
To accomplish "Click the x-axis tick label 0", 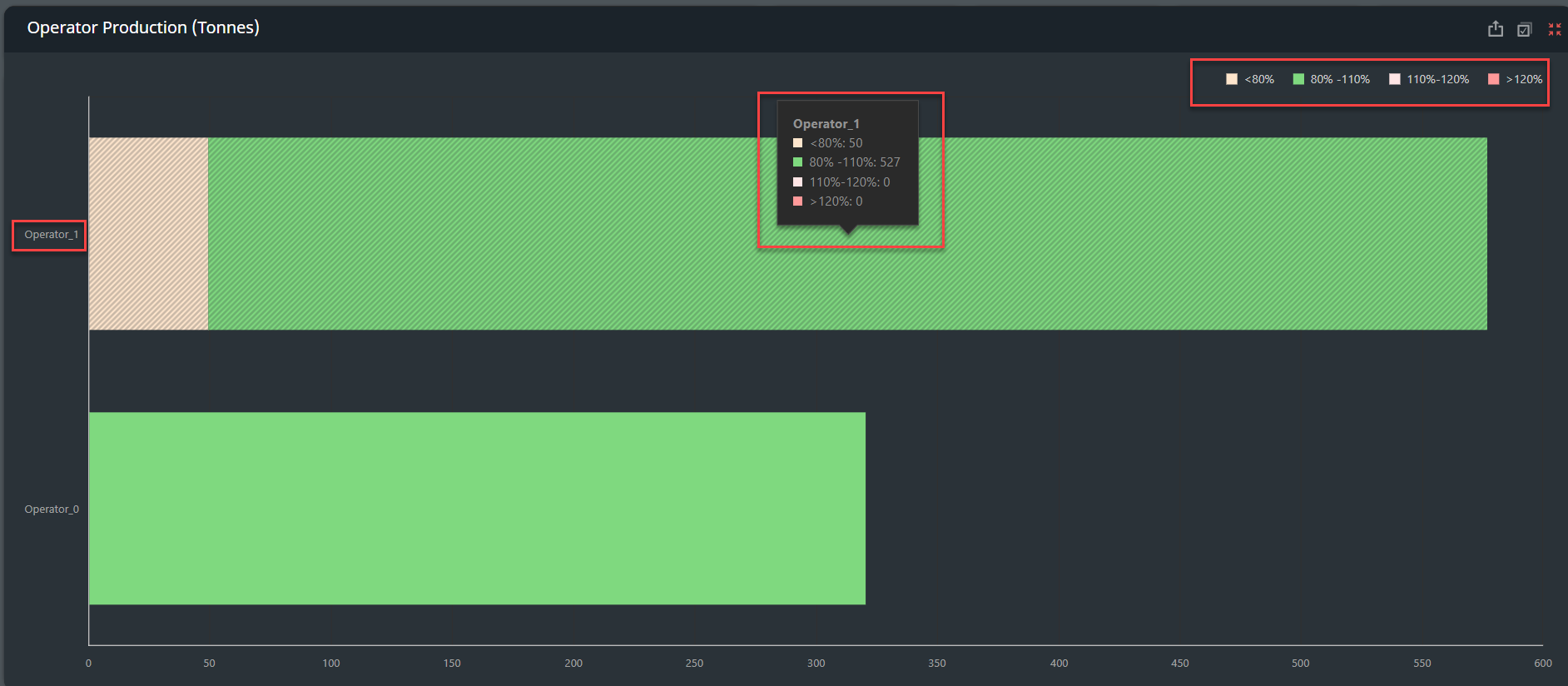I will [88, 664].
